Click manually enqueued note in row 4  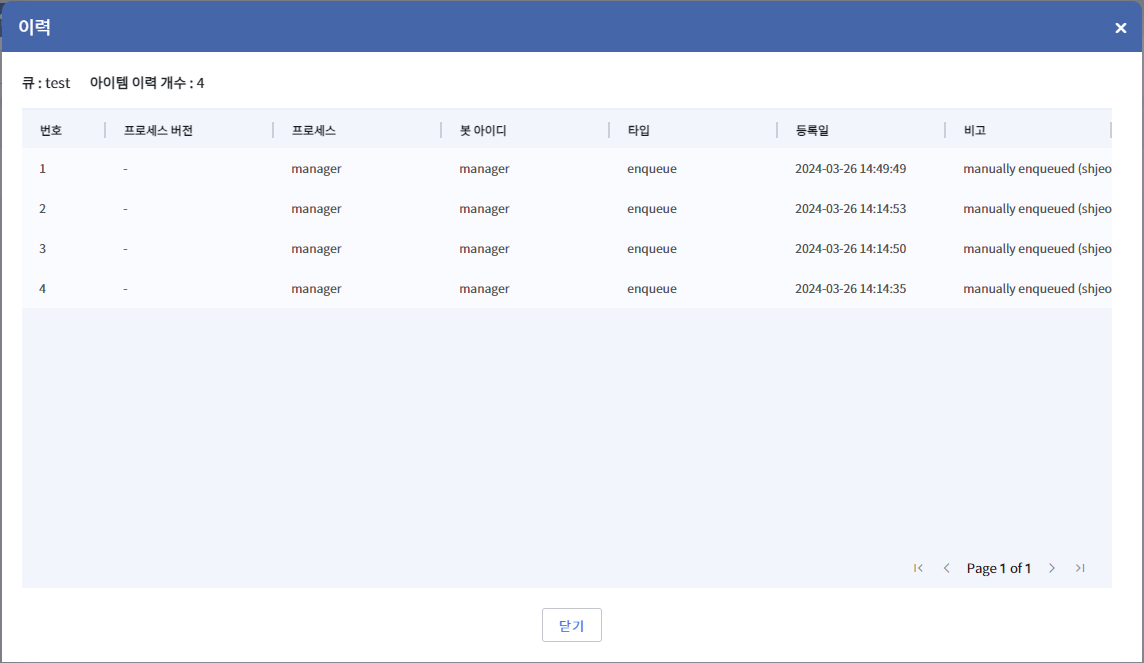(x=1037, y=290)
